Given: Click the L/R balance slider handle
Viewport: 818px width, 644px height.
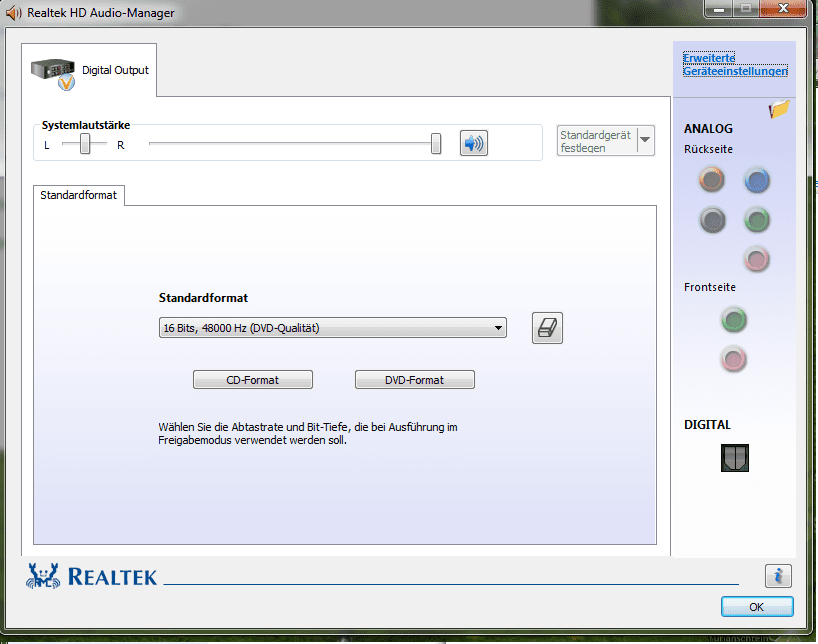Looking at the screenshot, I should 85,144.
